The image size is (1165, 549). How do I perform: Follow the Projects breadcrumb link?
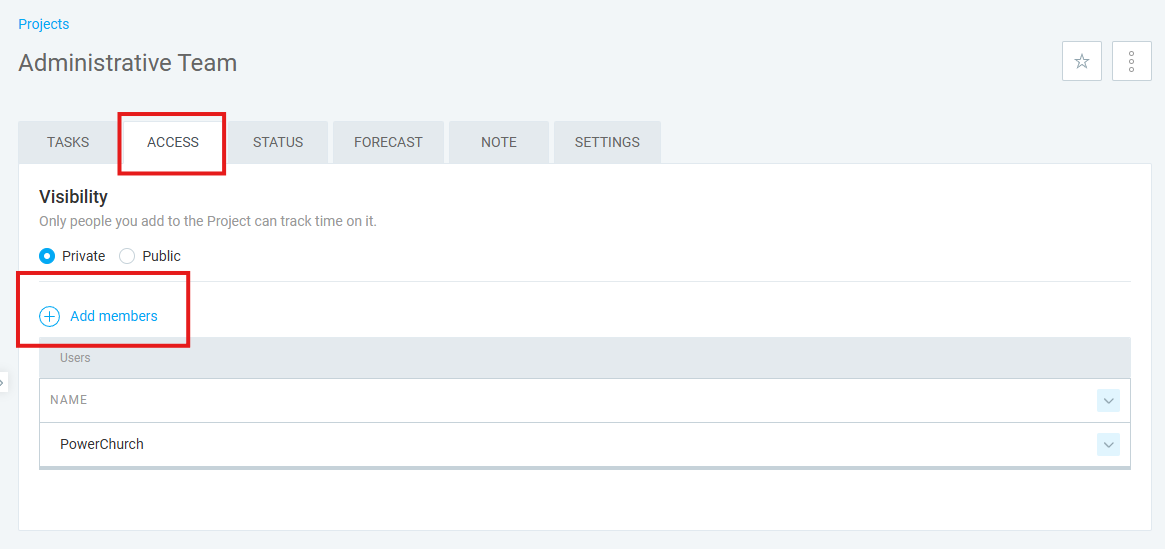(x=44, y=25)
